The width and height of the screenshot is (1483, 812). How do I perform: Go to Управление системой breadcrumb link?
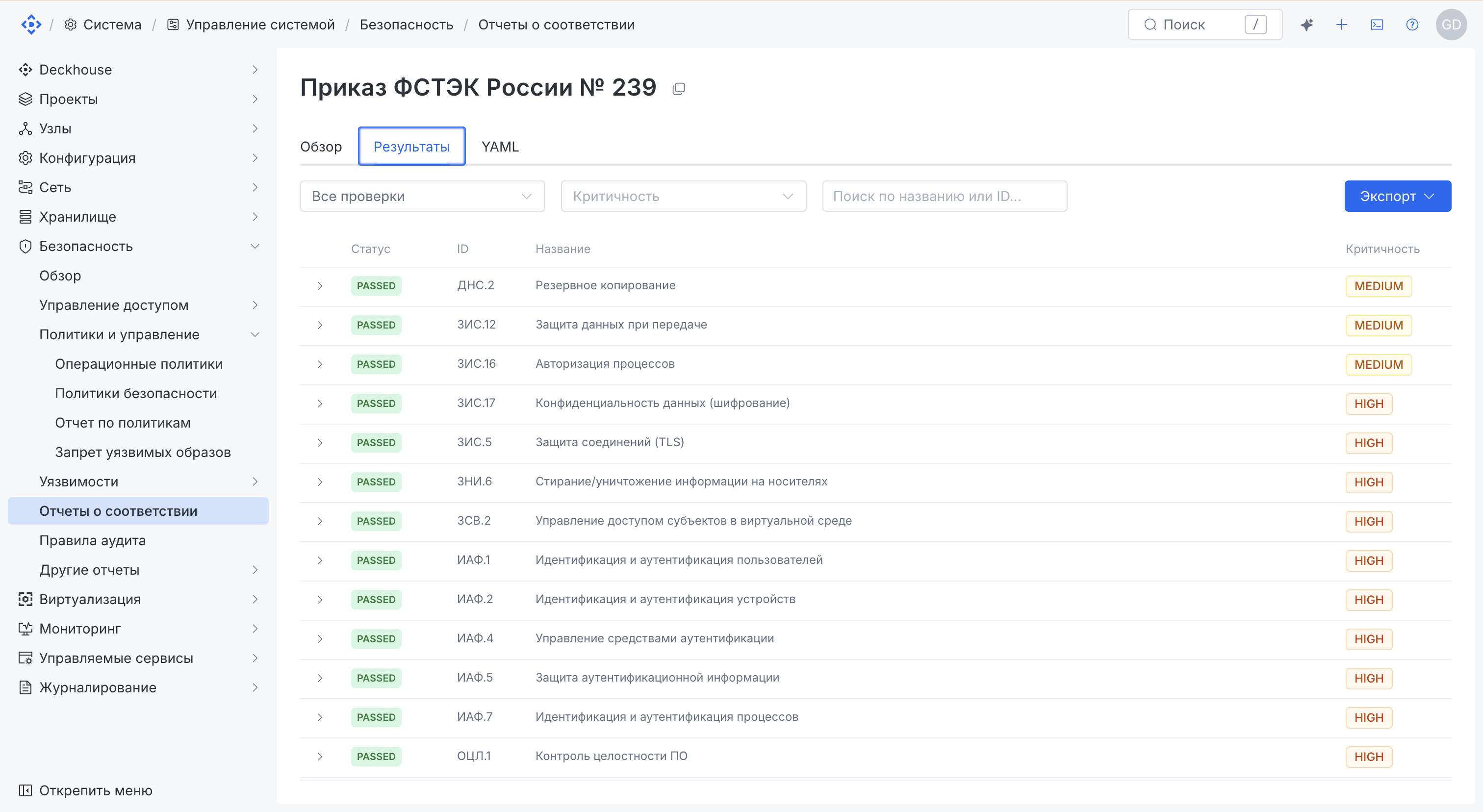260,25
